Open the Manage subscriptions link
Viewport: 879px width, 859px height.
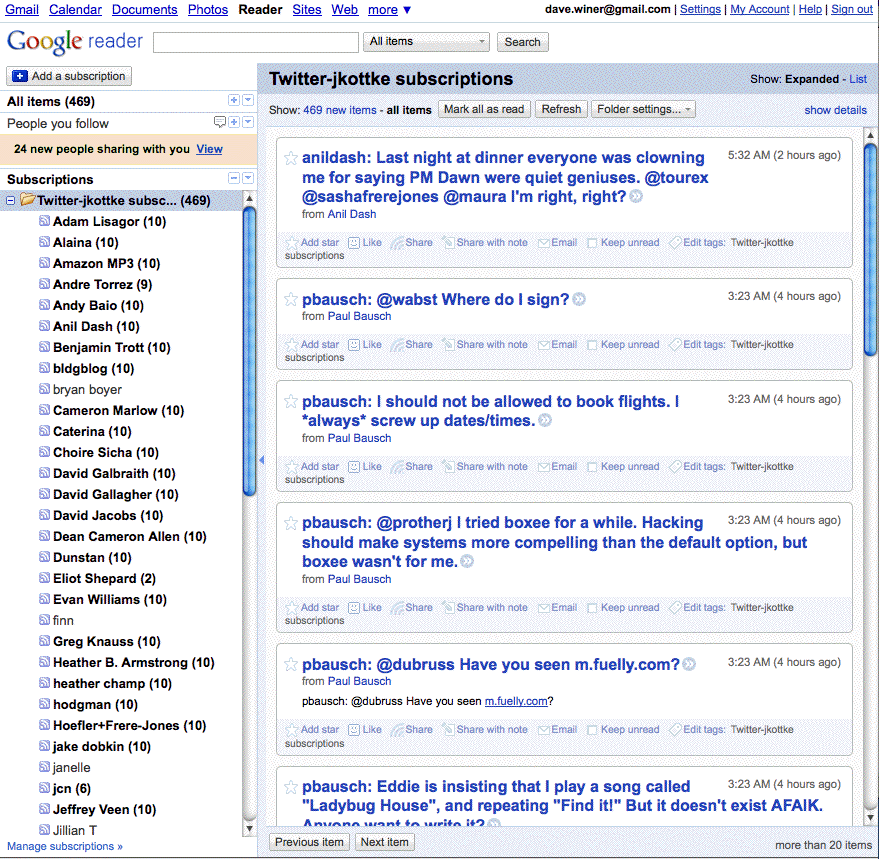coord(65,847)
